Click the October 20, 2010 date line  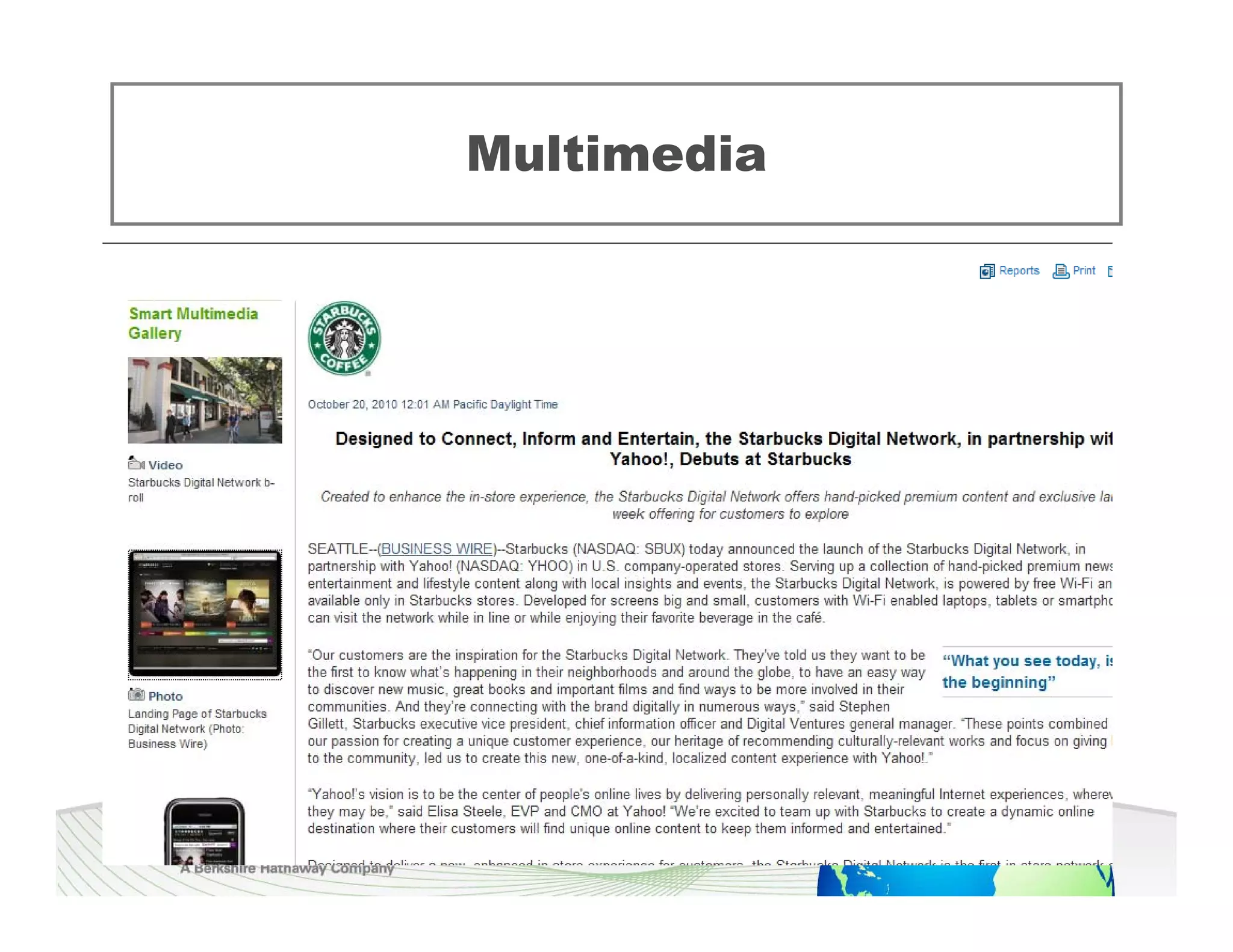433,404
